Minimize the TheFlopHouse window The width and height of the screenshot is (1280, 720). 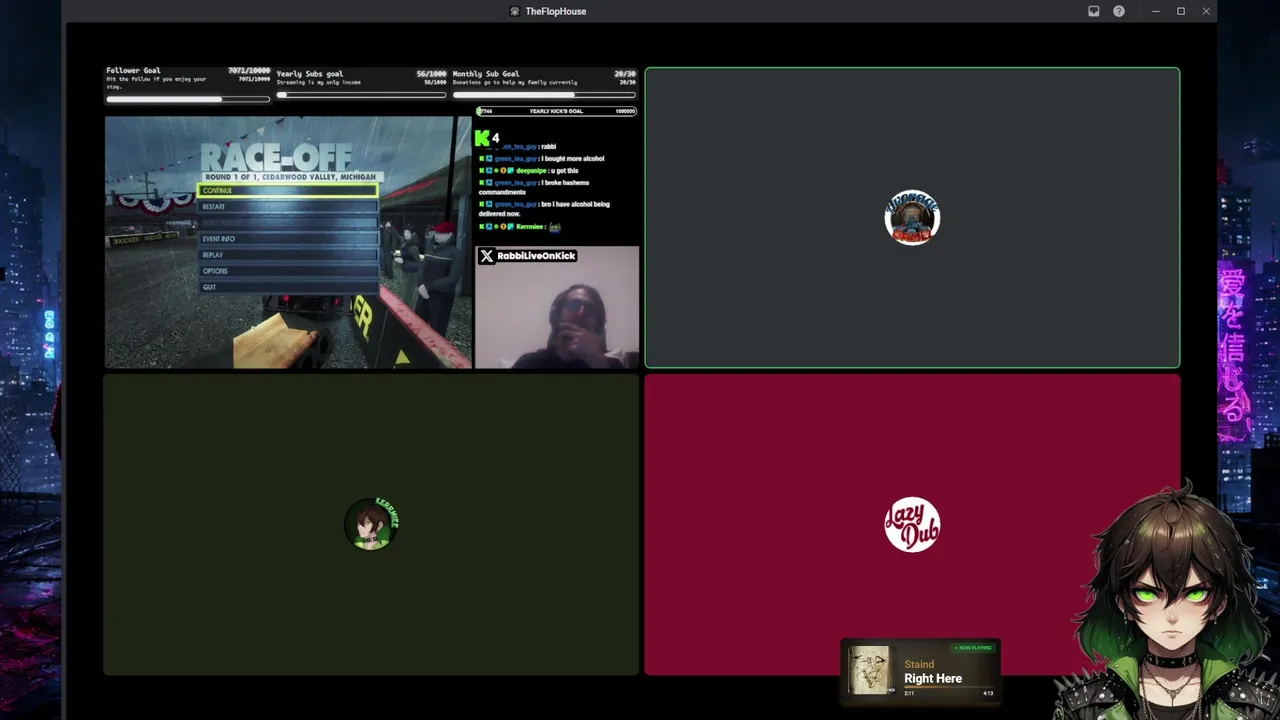(x=1156, y=11)
